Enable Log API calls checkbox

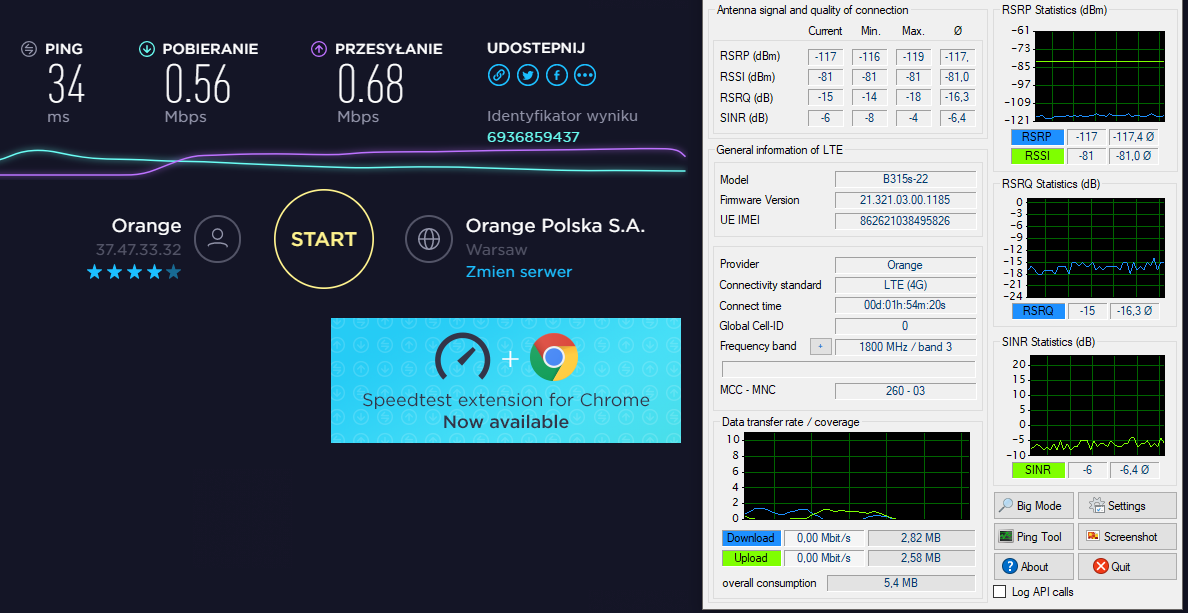pos(999,592)
